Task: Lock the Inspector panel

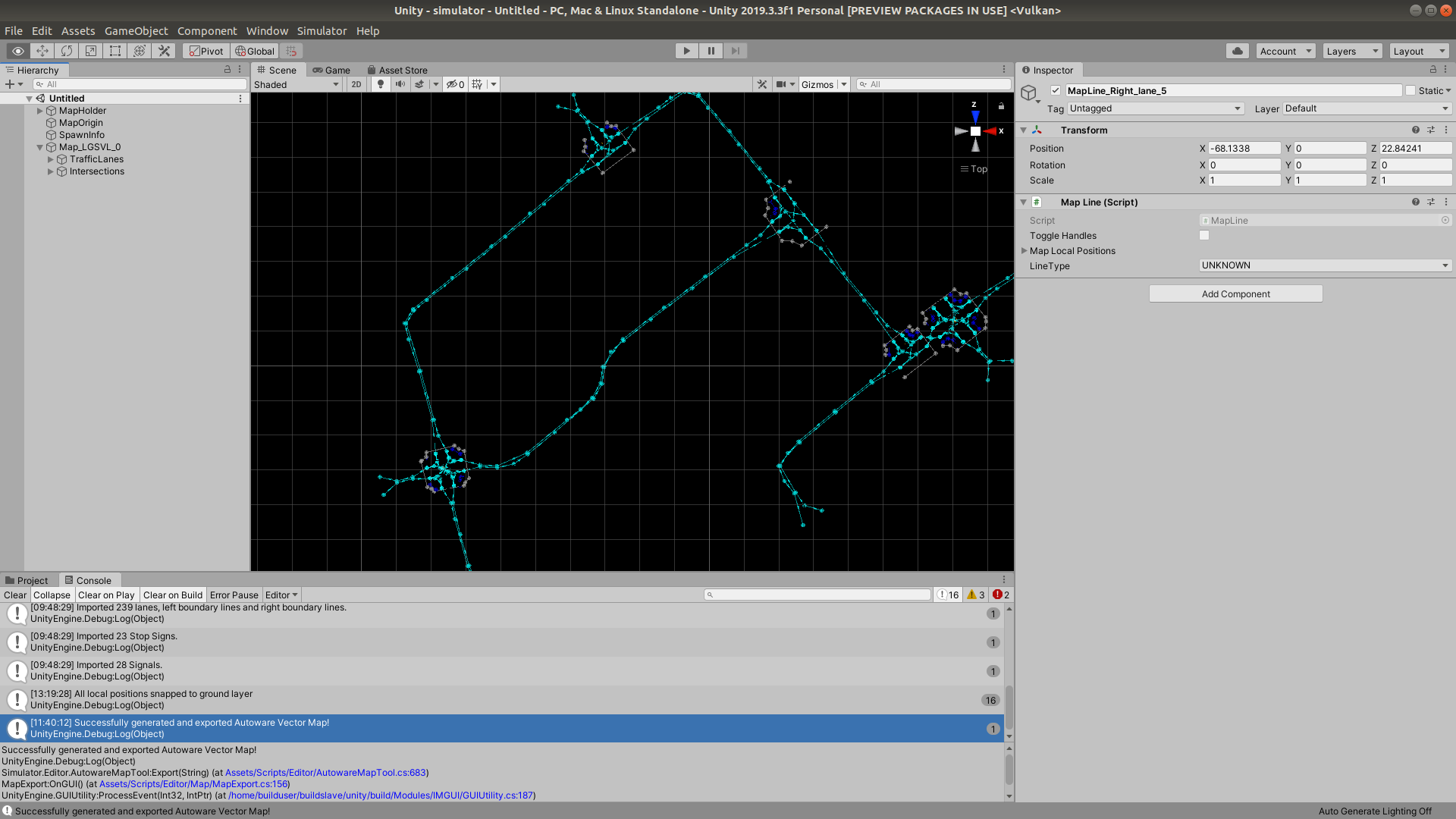Action: pos(1433,69)
